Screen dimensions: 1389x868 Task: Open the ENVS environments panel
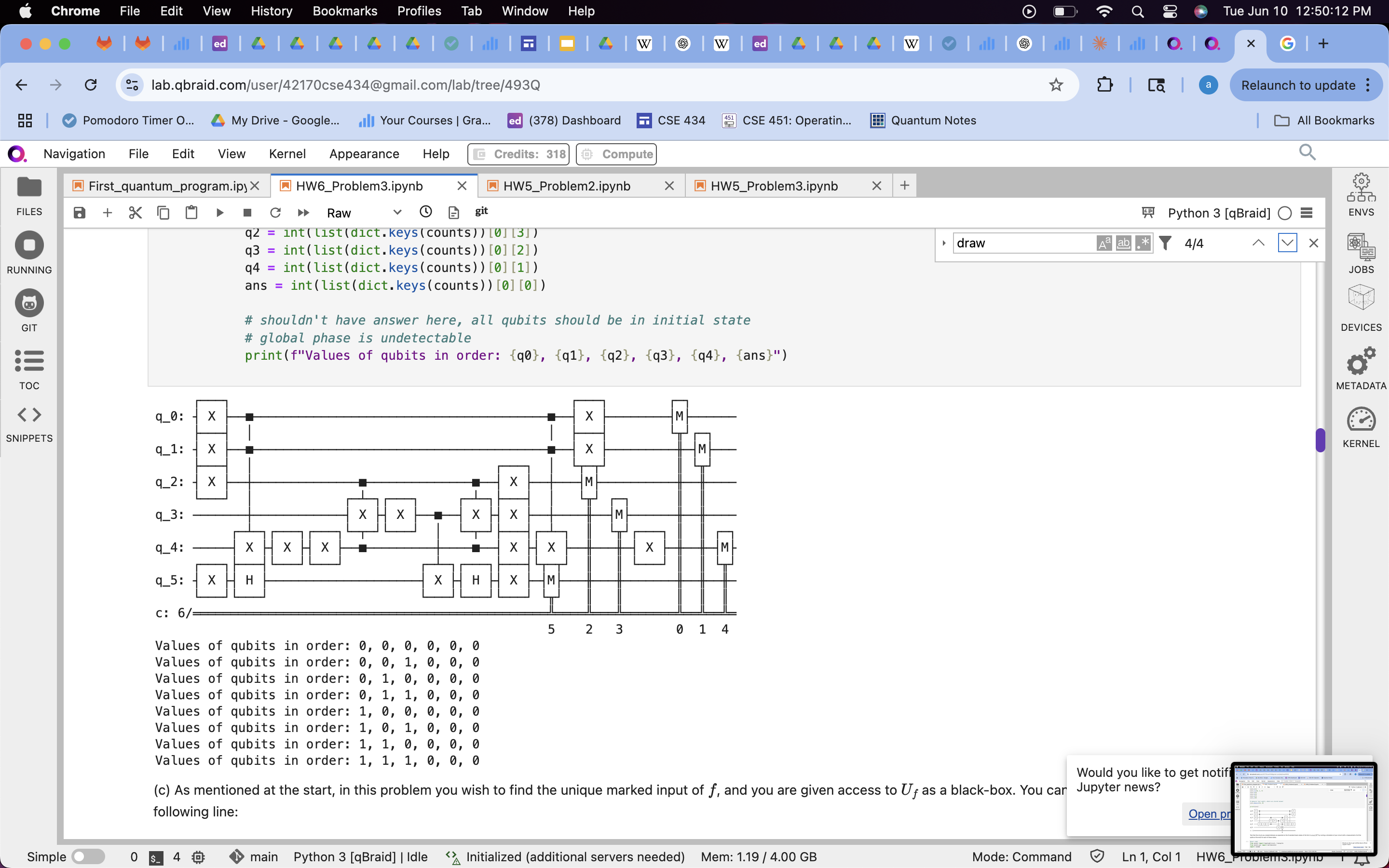click(x=1361, y=195)
